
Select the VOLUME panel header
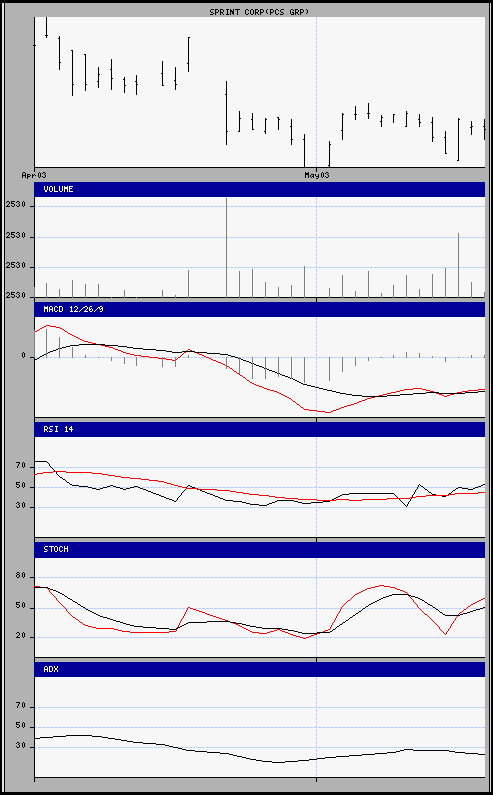pyautogui.click(x=260, y=190)
